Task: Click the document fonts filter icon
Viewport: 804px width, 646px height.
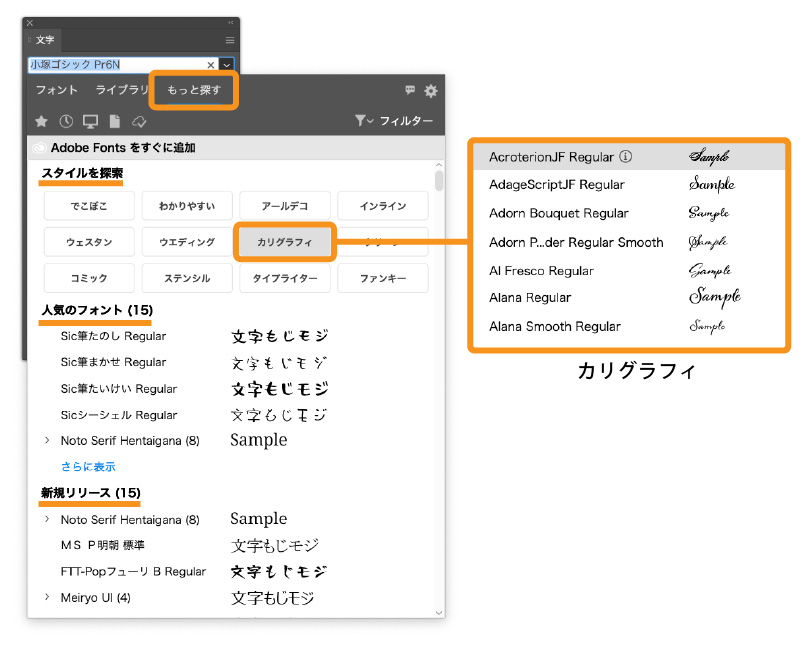Action: tap(115, 121)
